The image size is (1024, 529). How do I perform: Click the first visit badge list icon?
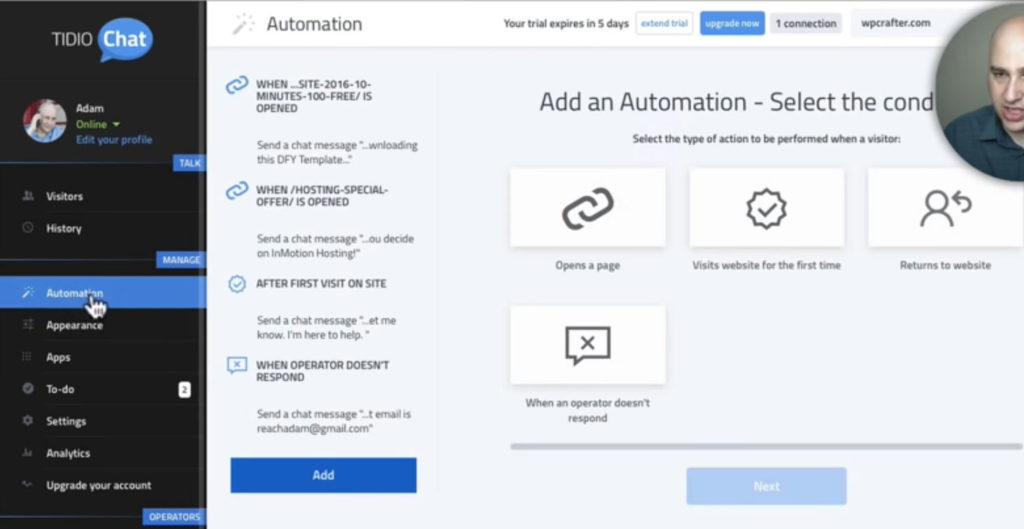(x=237, y=283)
